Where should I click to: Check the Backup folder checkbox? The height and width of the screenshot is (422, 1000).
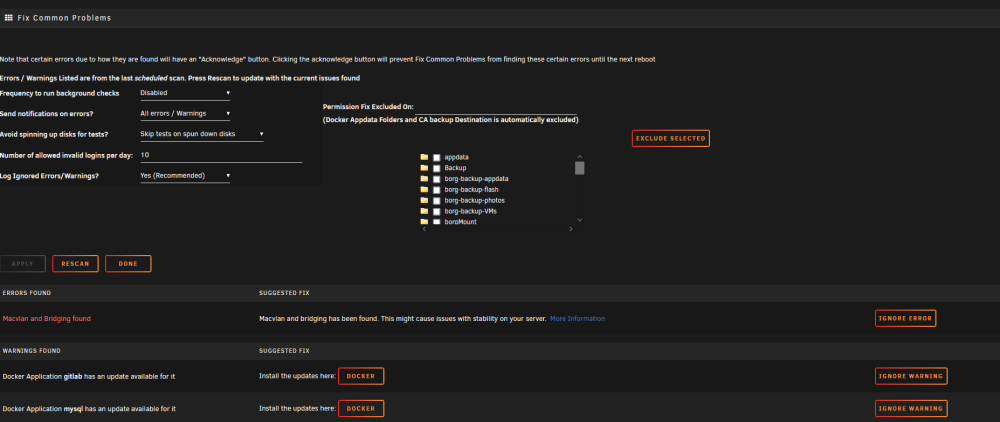[x=437, y=168]
